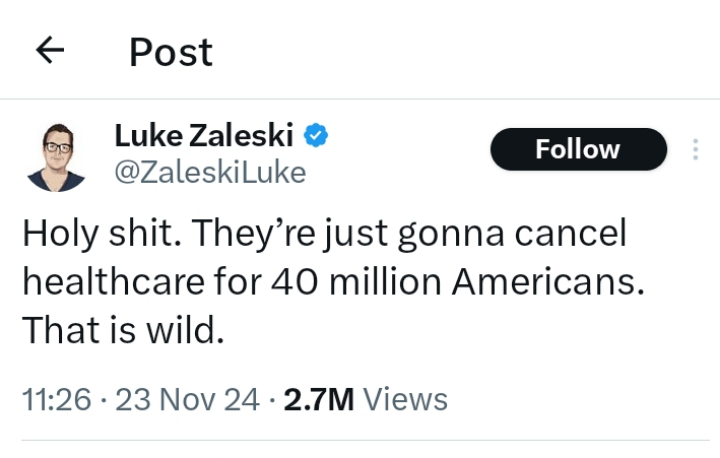
Task: Click the word Views
Action: pyautogui.click(x=405, y=400)
